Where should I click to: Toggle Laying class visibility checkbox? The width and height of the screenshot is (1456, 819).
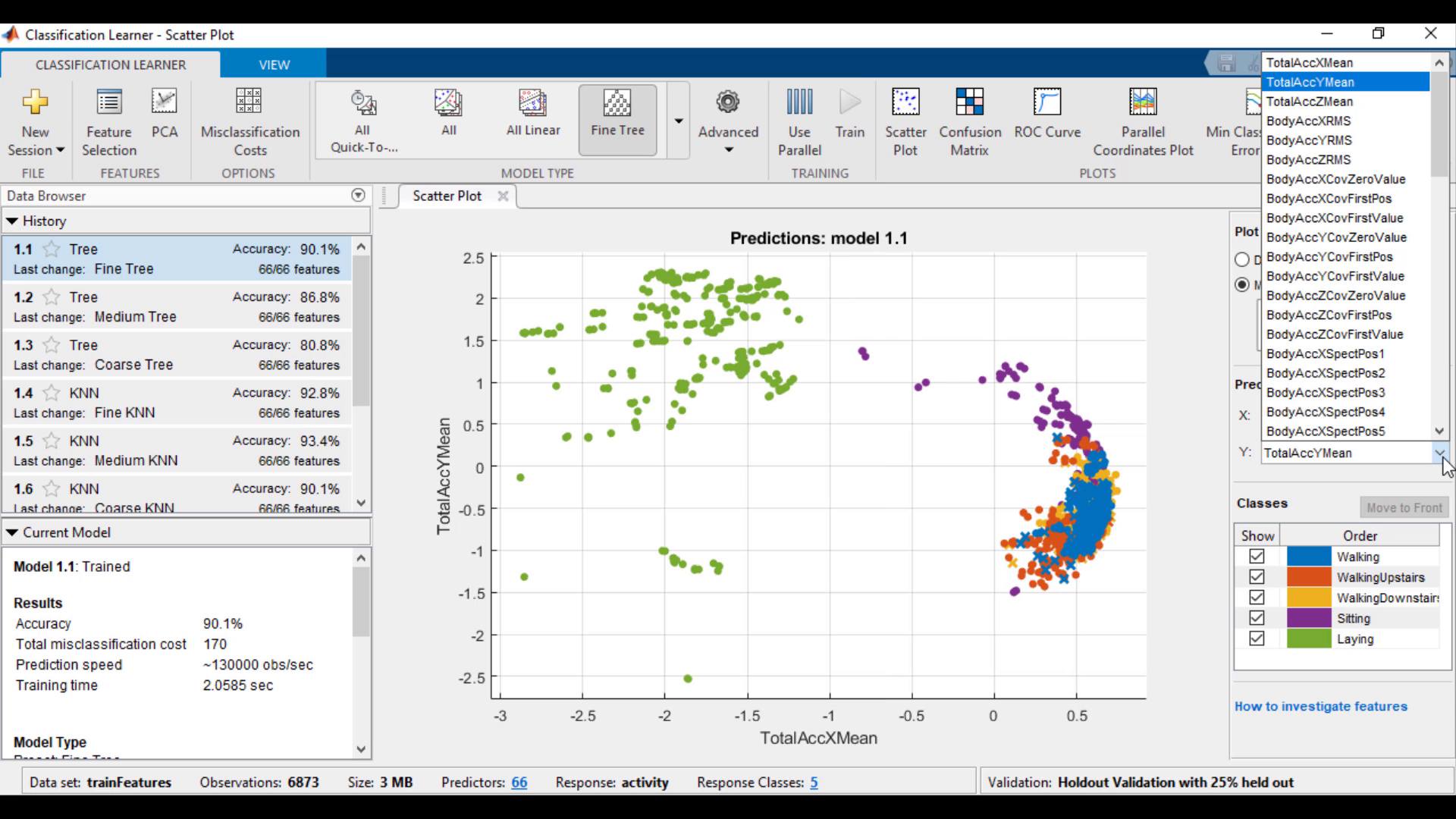[1257, 639]
